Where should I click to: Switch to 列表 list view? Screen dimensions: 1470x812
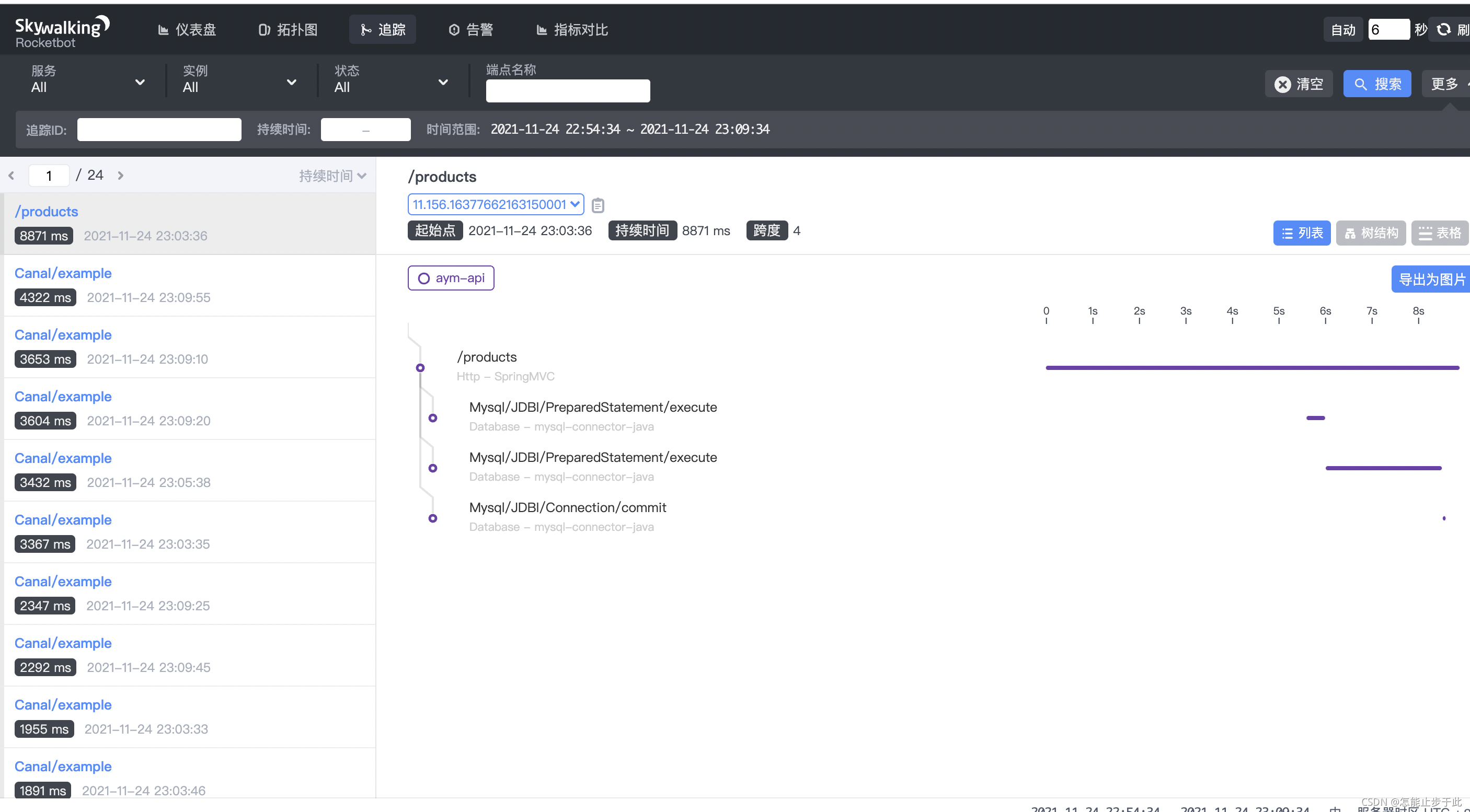click(x=1302, y=233)
